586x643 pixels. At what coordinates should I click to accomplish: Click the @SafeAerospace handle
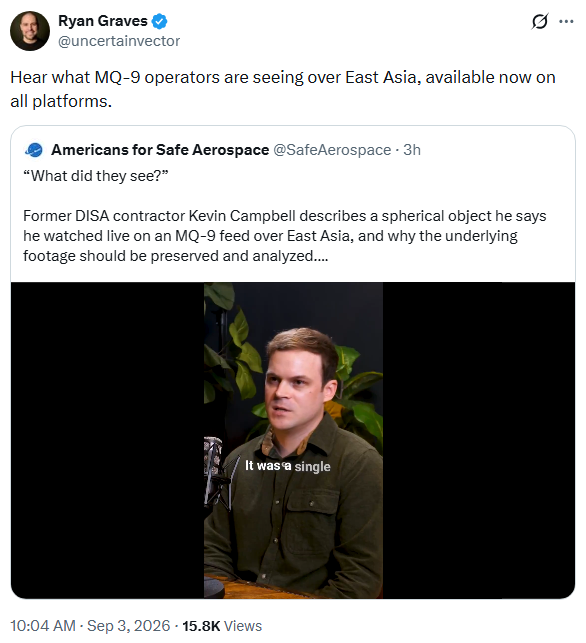coord(332,150)
